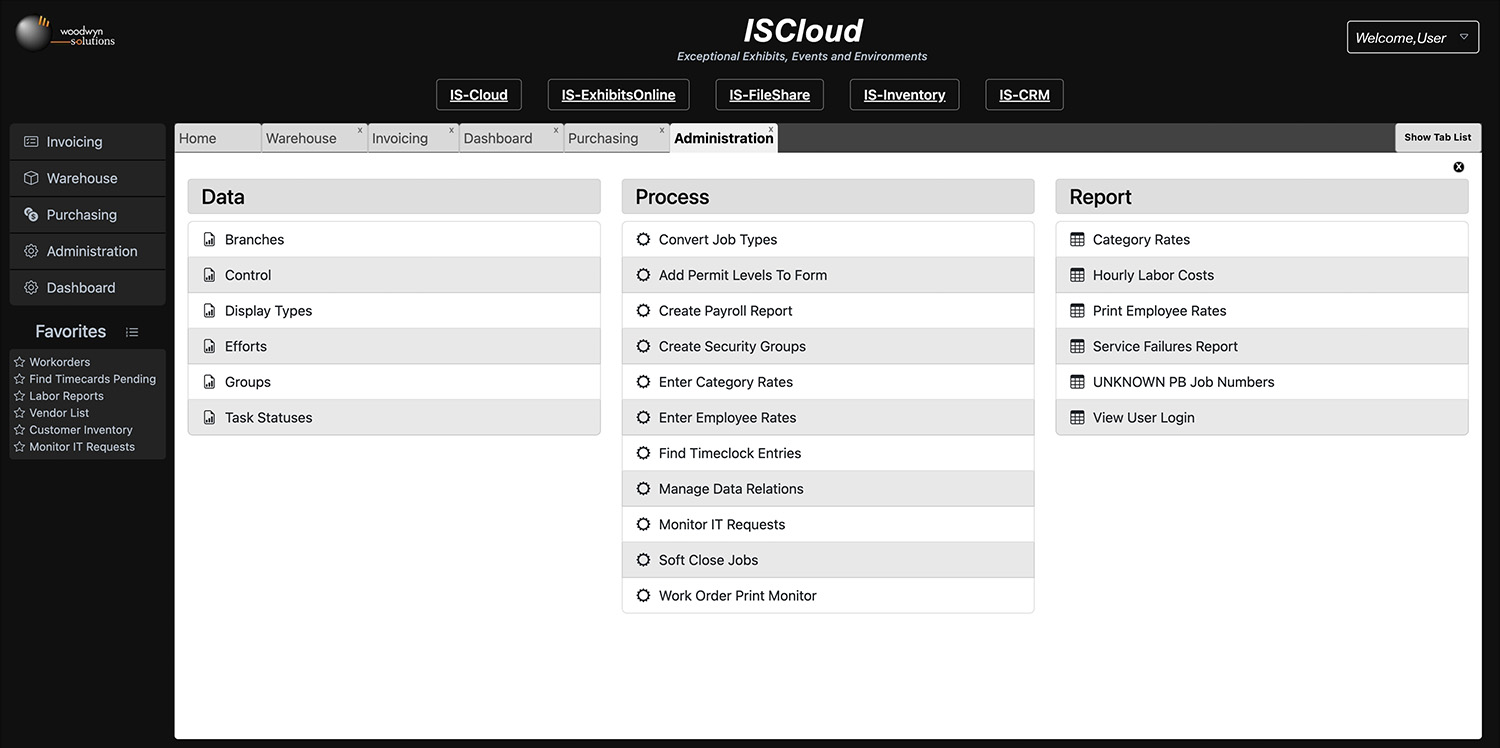
Task: Click the star icon next to Workorders
Action: [19, 362]
